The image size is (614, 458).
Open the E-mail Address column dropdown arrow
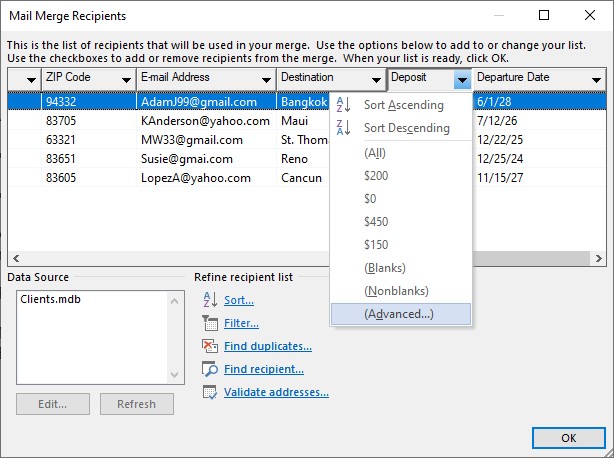266,80
